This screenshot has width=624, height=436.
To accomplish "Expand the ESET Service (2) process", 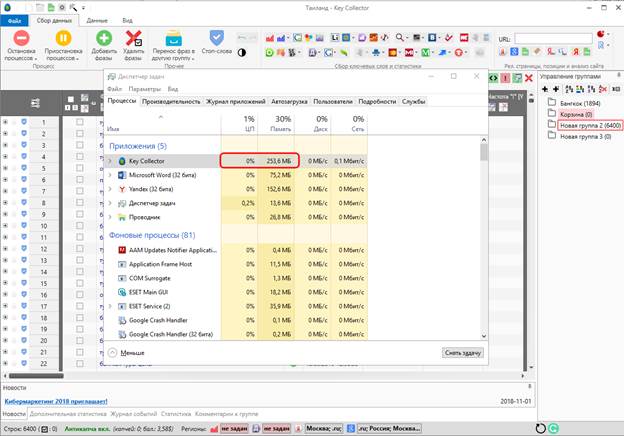I will tap(110, 306).
